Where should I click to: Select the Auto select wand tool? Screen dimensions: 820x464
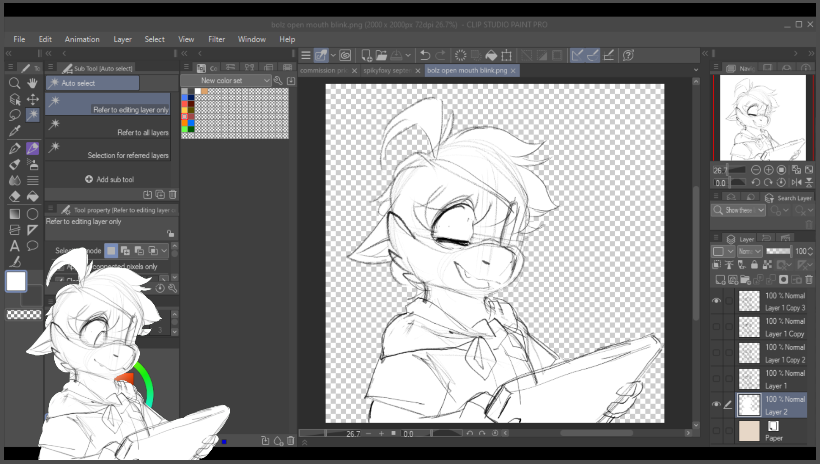[32, 115]
